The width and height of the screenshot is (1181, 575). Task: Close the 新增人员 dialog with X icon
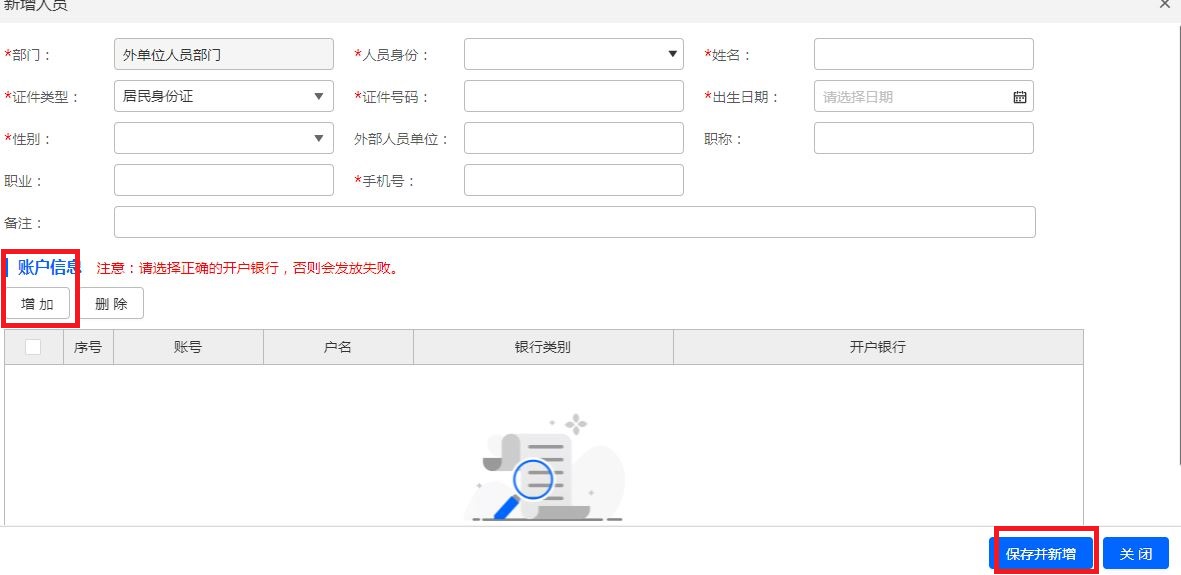tap(1165, 5)
